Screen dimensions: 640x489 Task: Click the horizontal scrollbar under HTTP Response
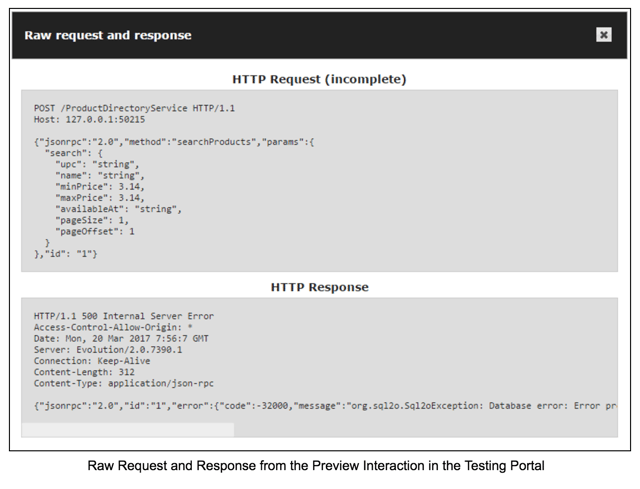click(x=128, y=430)
